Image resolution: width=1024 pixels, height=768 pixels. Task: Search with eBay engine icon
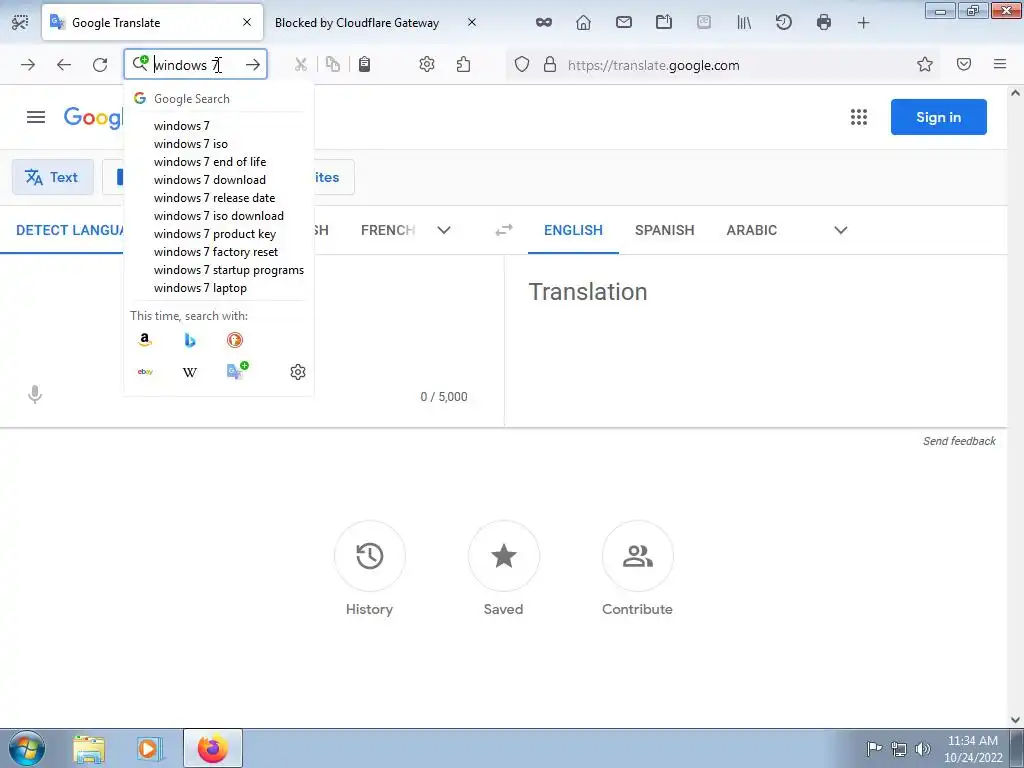(145, 372)
